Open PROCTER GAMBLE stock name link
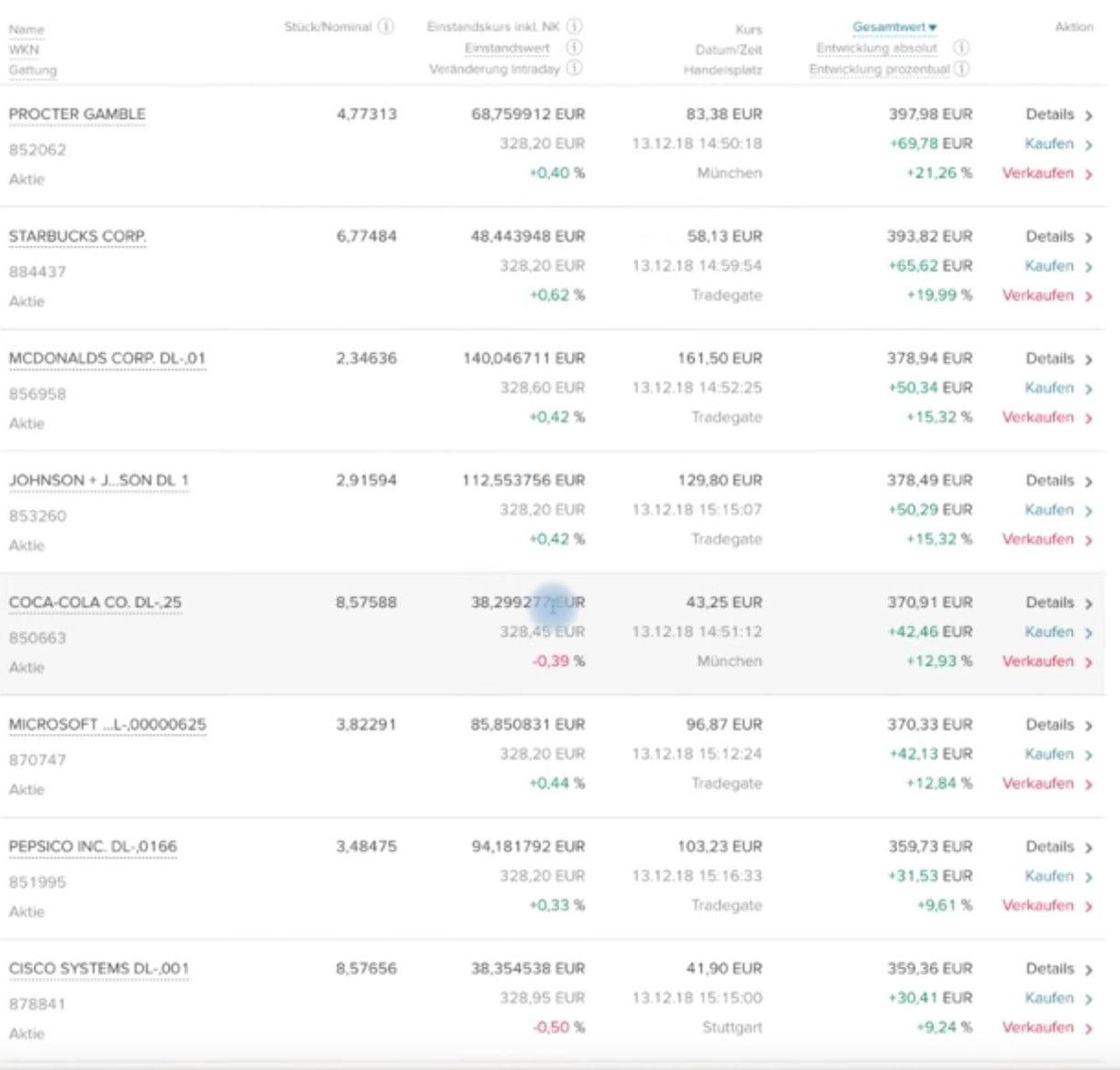 coord(77,114)
